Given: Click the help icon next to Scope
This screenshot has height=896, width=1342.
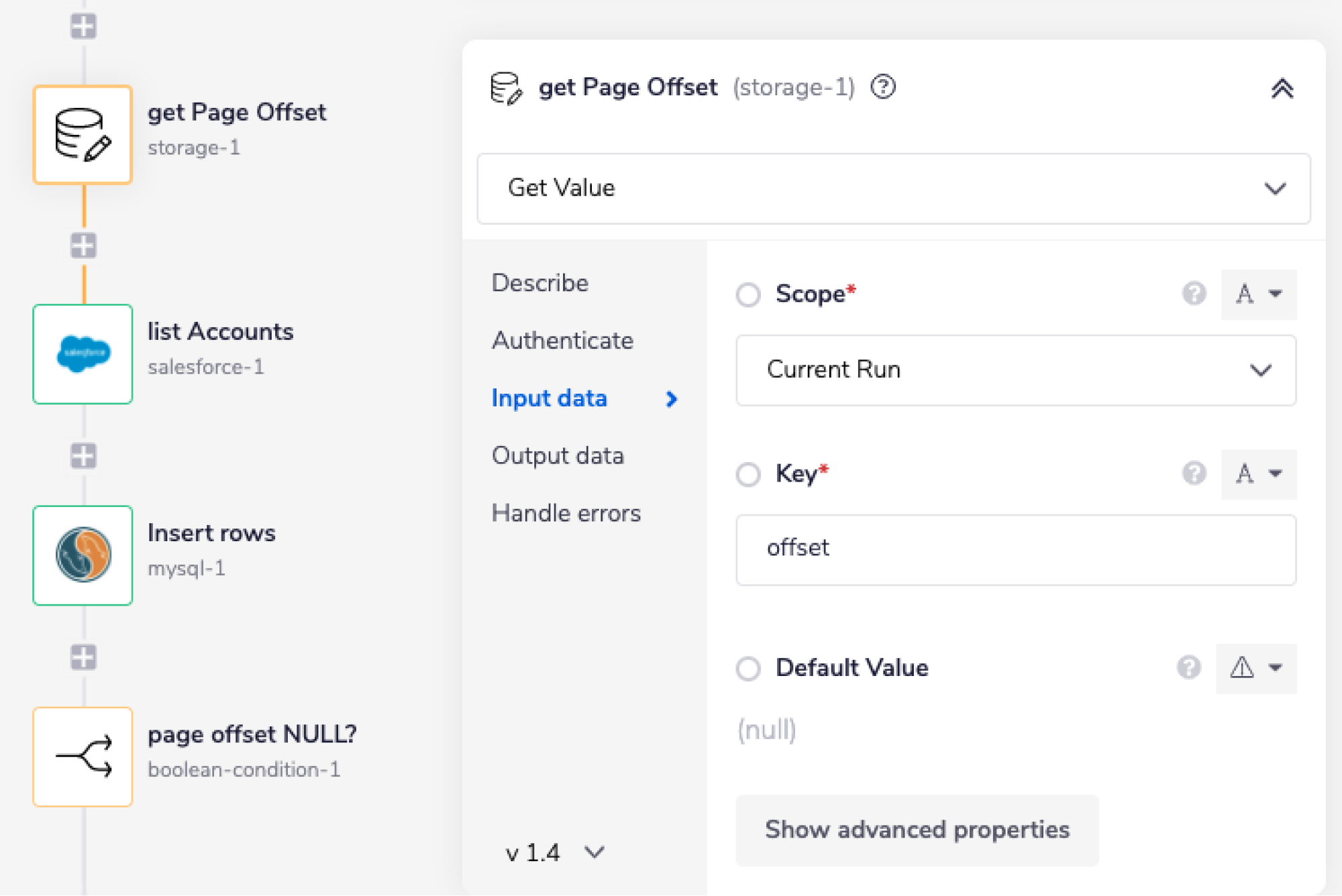Looking at the screenshot, I should [1194, 294].
